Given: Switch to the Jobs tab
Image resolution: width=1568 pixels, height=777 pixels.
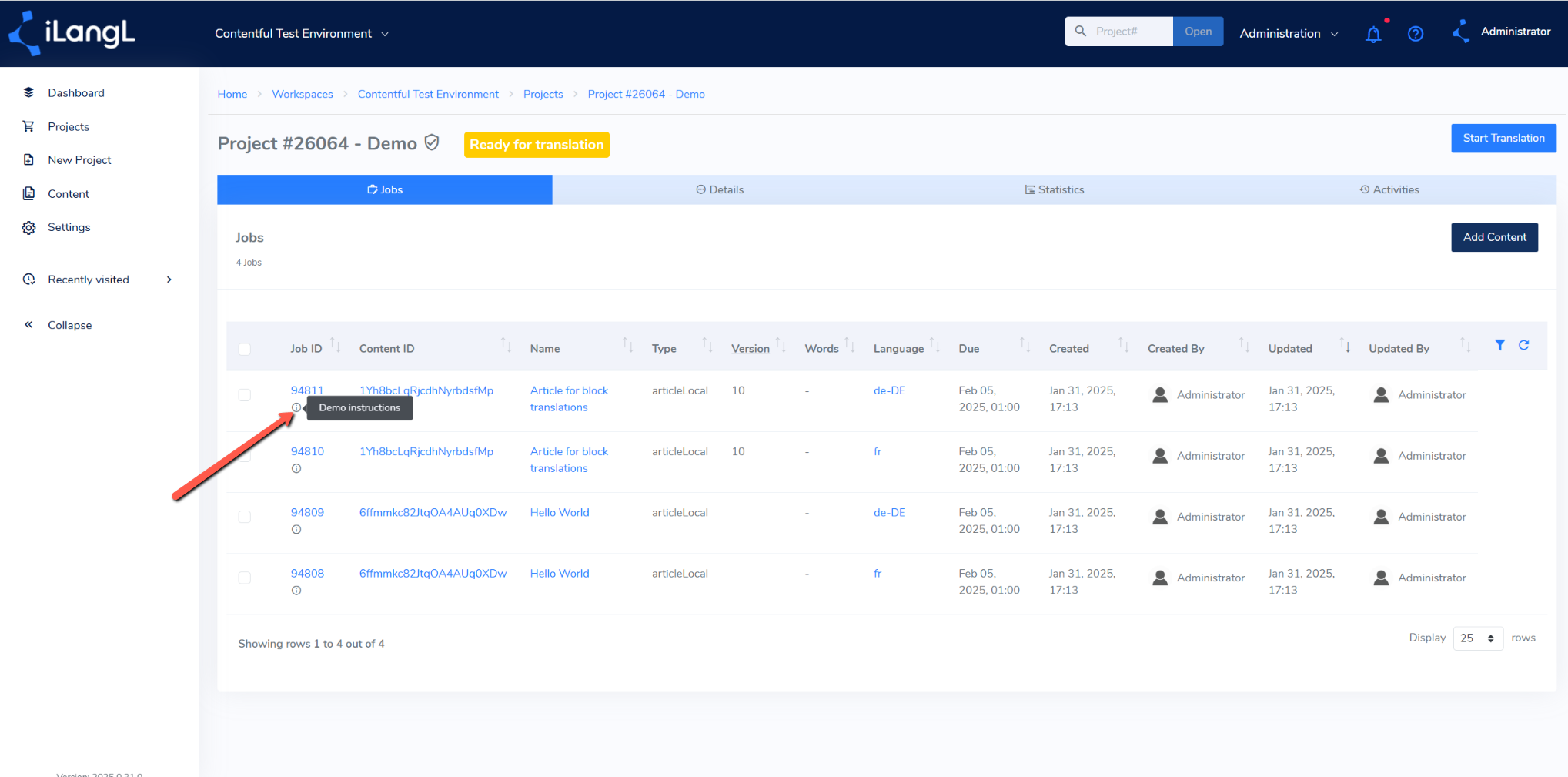Looking at the screenshot, I should click(x=385, y=189).
